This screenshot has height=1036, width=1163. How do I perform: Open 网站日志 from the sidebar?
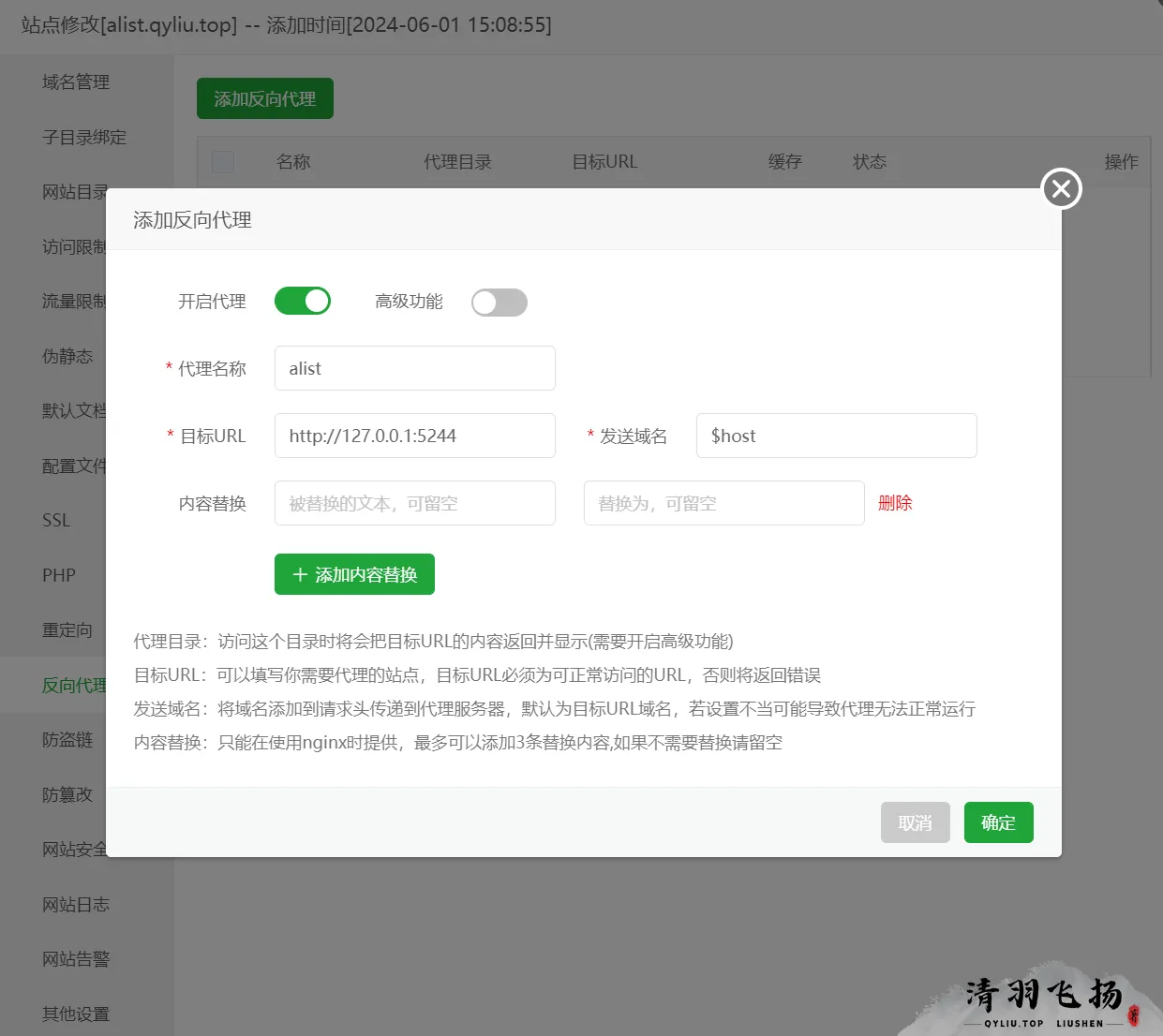click(75, 904)
